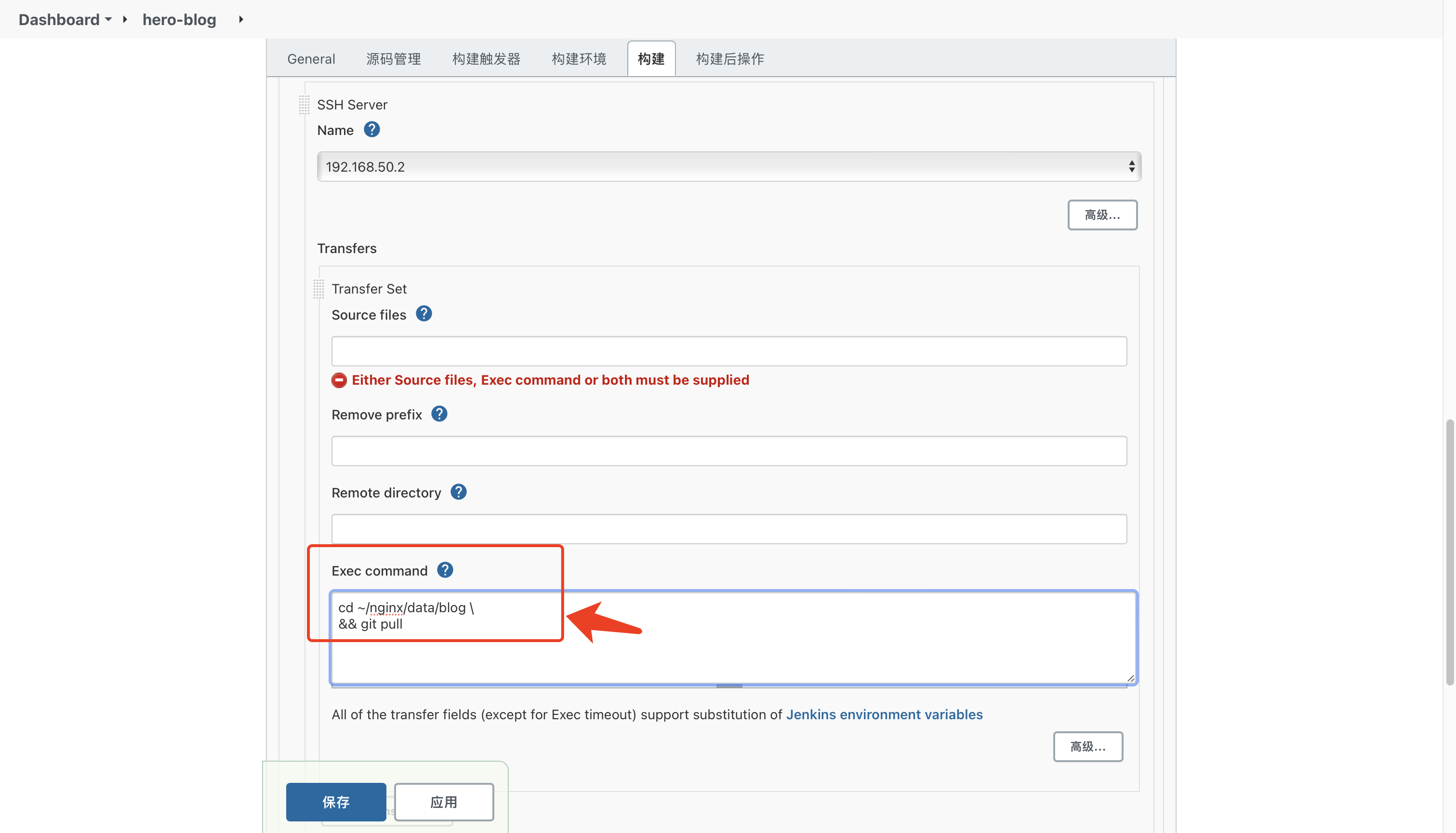Image resolution: width=1456 pixels, height=833 pixels.
Task: Expand the hero-blog breadcrumb arrow
Action: tap(241, 19)
